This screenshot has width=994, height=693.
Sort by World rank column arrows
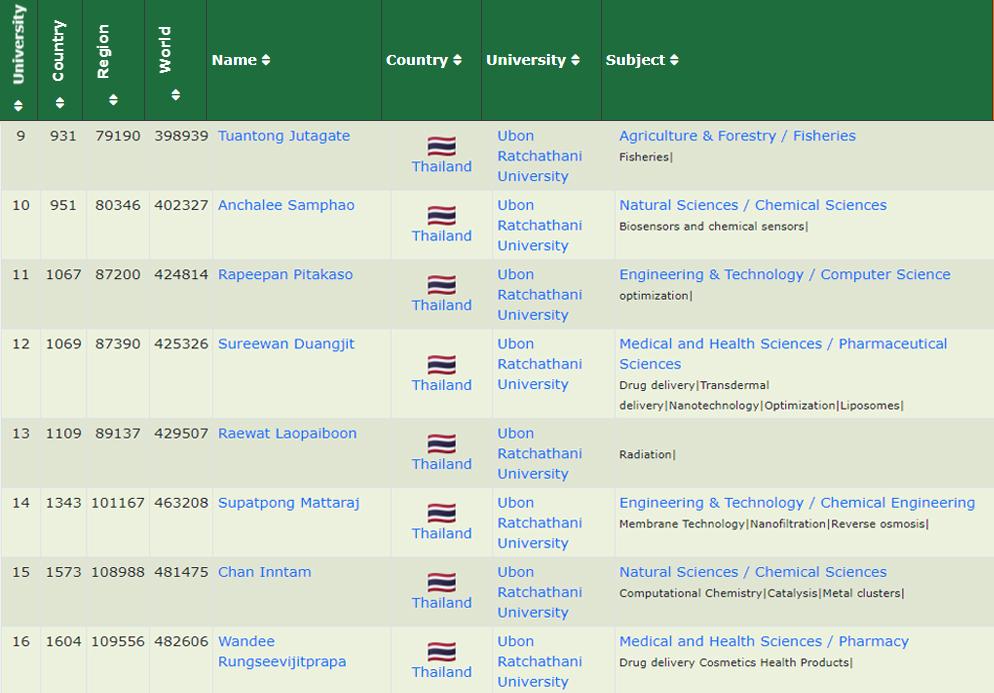pyautogui.click(x=176, y=94)
